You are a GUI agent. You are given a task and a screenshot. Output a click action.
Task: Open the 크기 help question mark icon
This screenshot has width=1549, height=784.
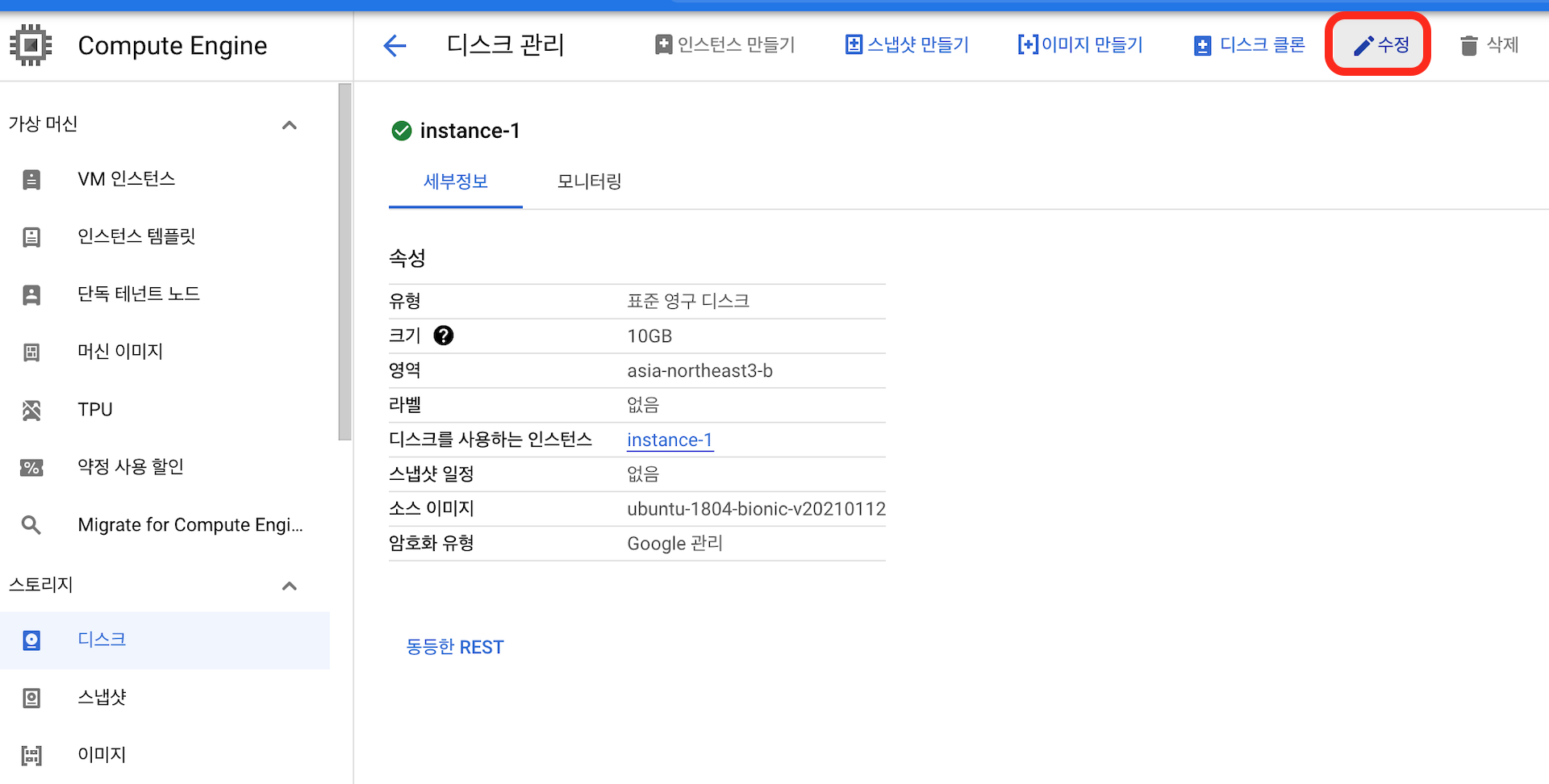[x=444, y=336]
